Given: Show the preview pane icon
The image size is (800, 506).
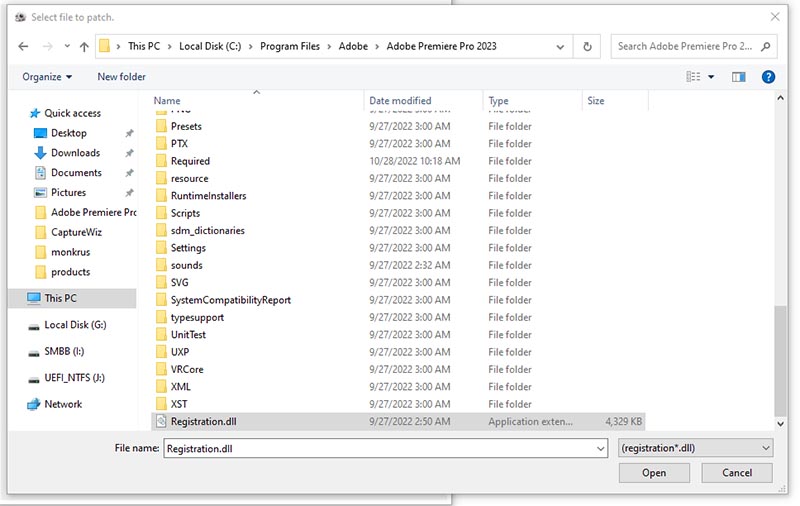Looking at the screenshot, I should click(x=738, y=77).
